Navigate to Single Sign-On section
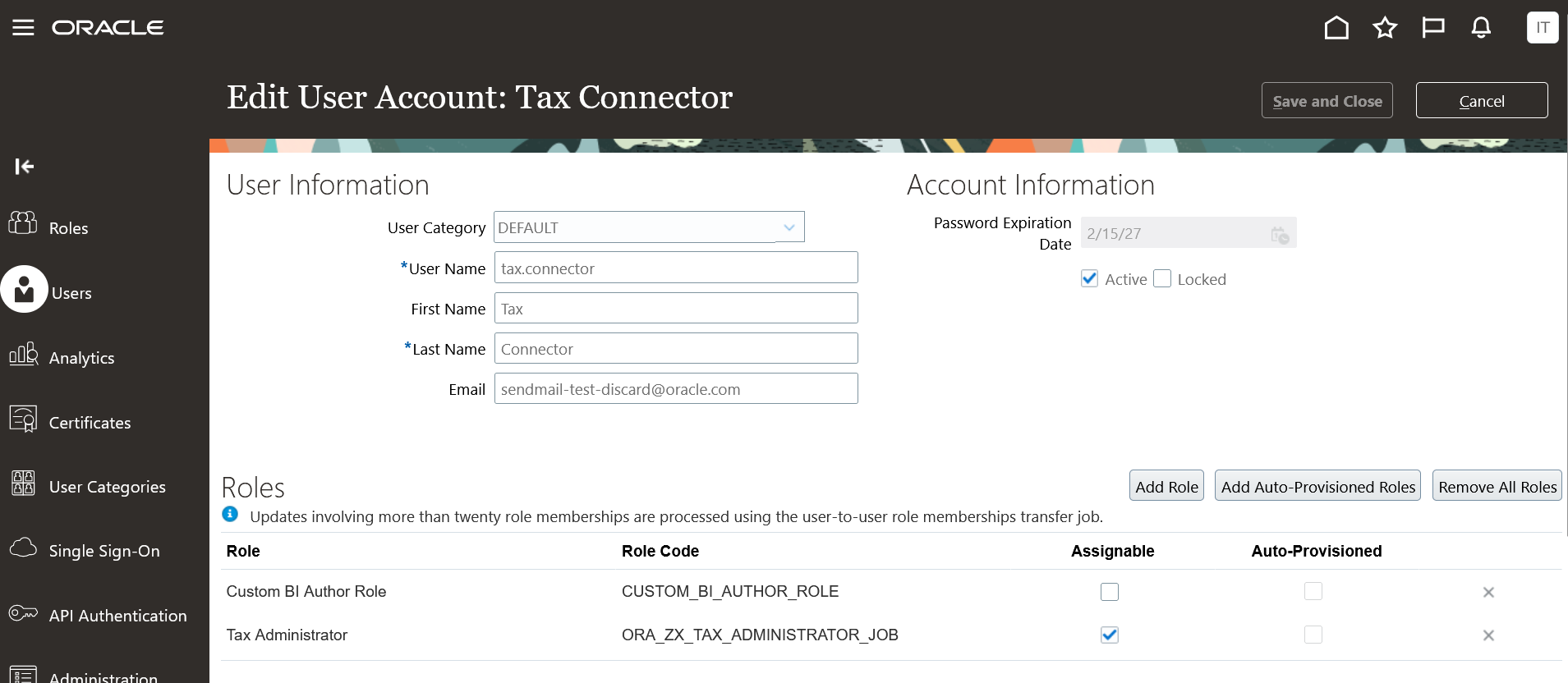The image size is (1568, 683). (x=103, y=551)
